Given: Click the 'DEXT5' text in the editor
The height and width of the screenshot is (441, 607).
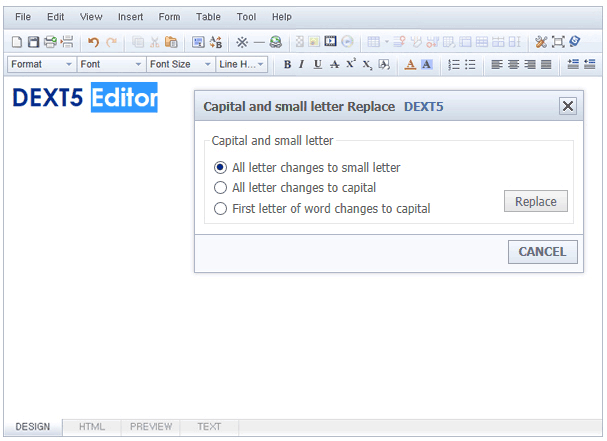Looking at the screenshot, I should [48, 97].
